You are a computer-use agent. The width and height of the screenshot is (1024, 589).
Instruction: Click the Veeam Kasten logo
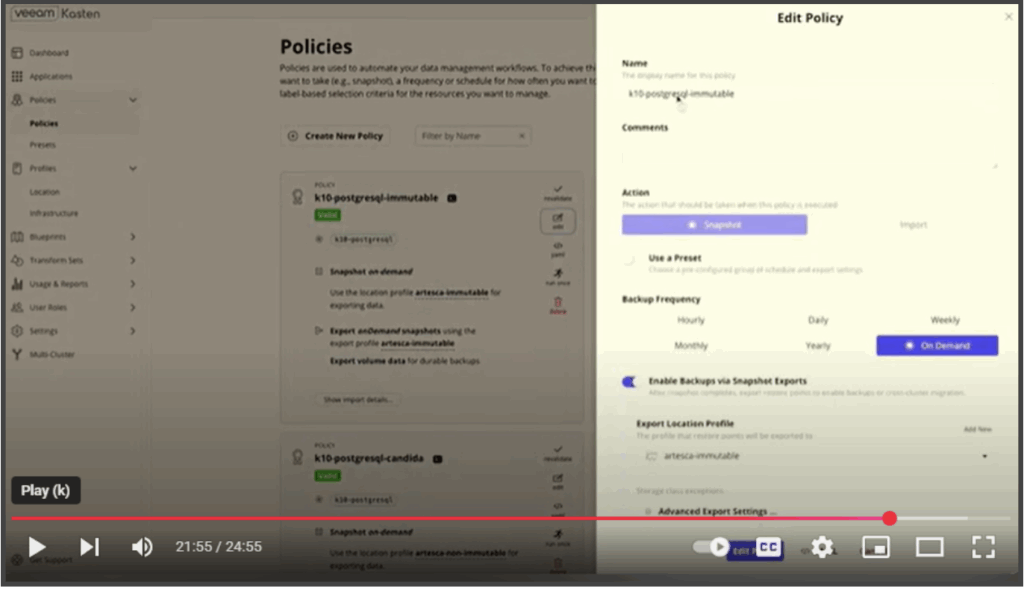56,14
